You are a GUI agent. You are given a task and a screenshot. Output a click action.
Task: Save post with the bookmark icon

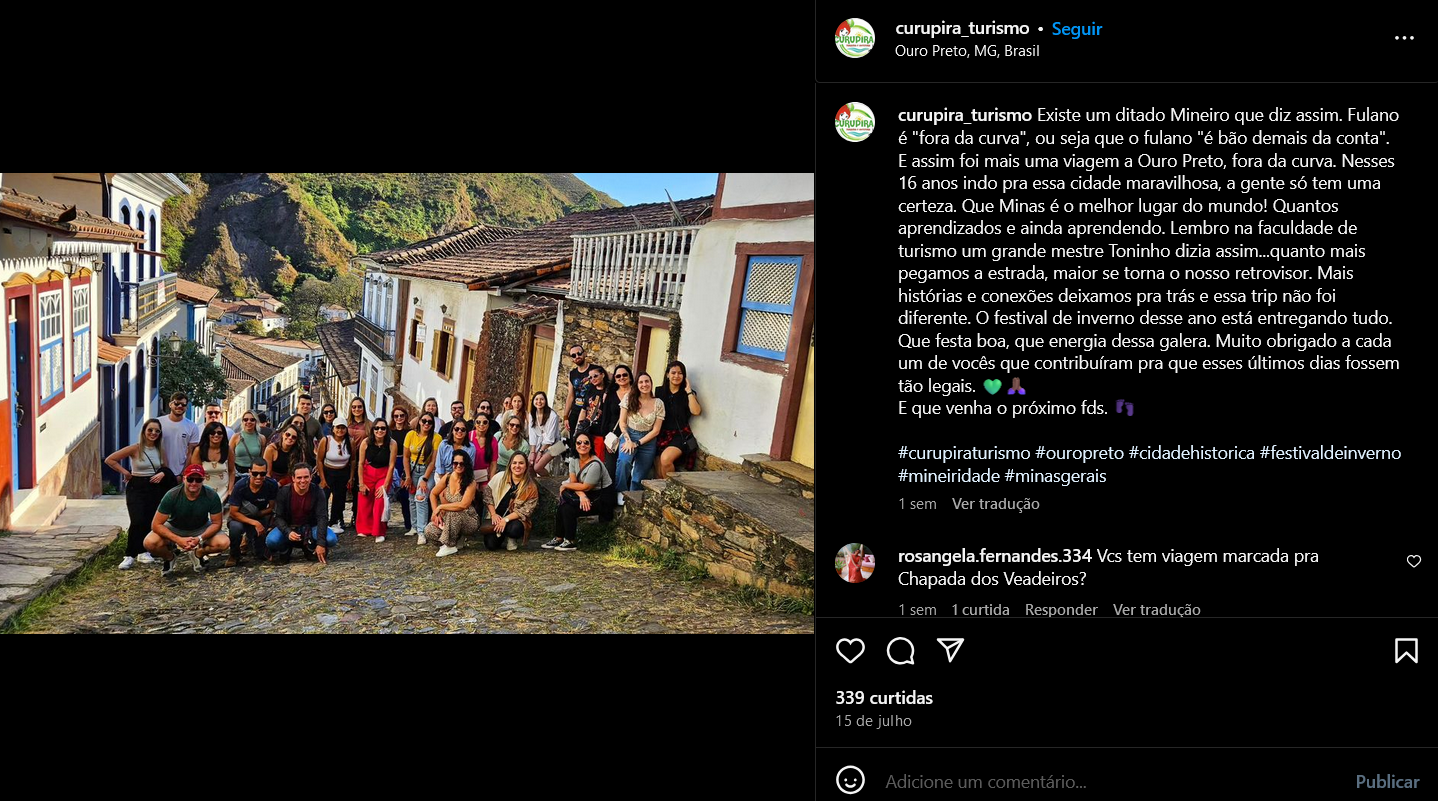(1406, 651)
